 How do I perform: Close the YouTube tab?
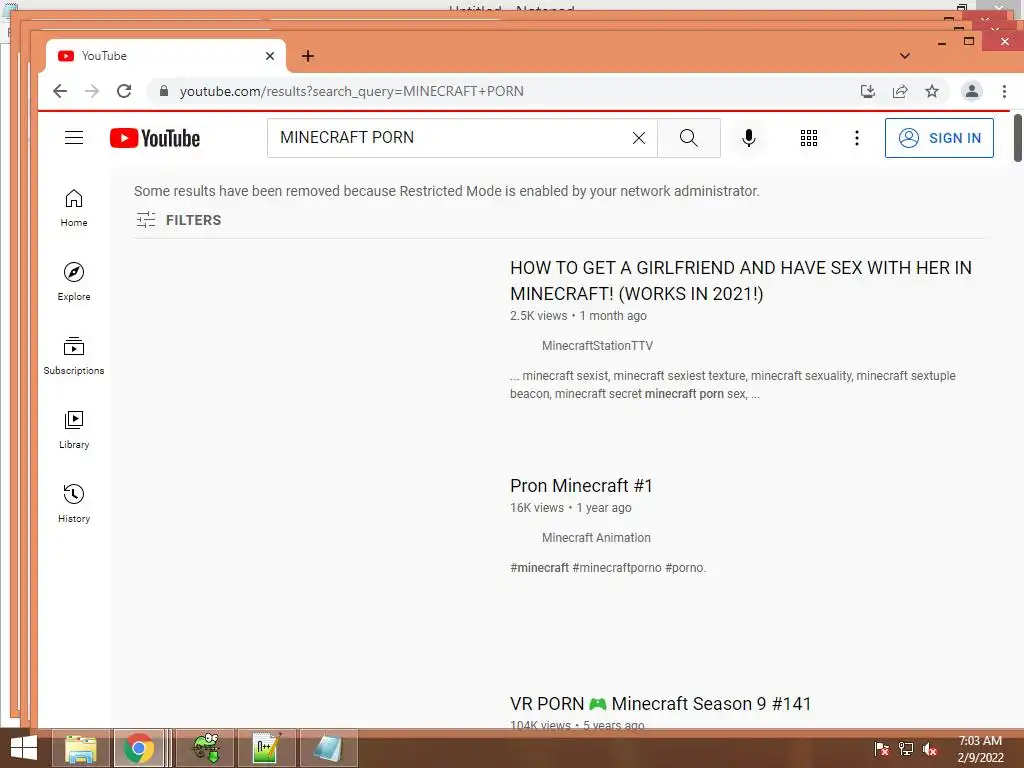click(x=270, y=56)
